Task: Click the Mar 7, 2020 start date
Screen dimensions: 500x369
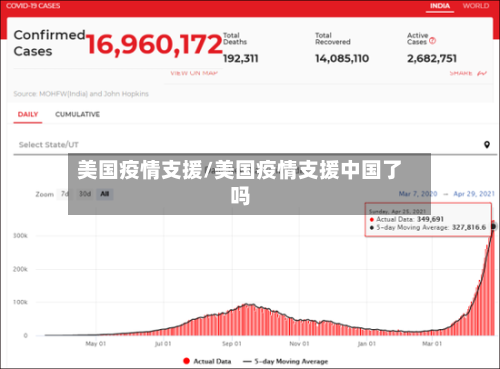Action: point(418,194)
